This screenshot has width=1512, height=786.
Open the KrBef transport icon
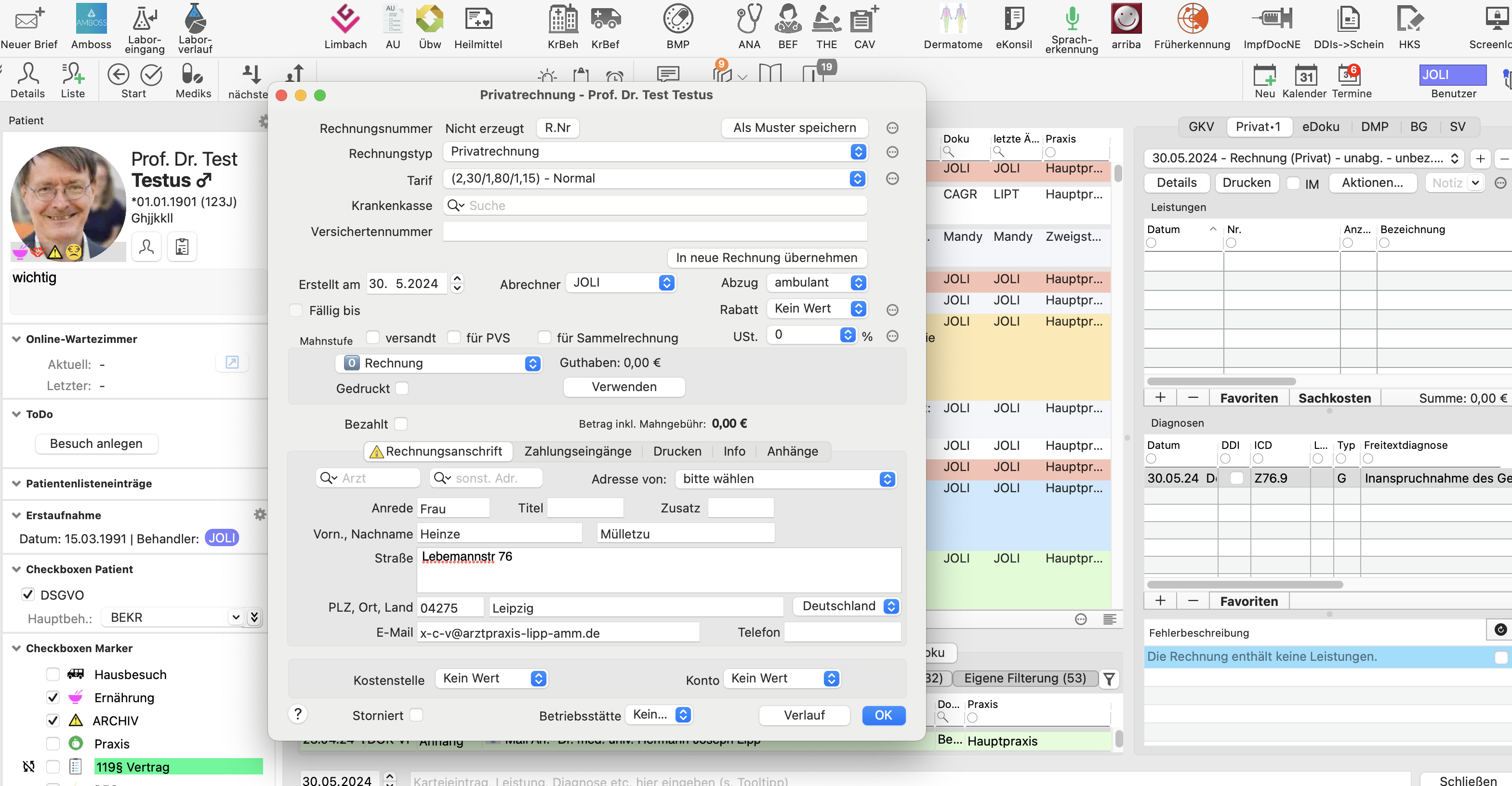pos(605,26)
